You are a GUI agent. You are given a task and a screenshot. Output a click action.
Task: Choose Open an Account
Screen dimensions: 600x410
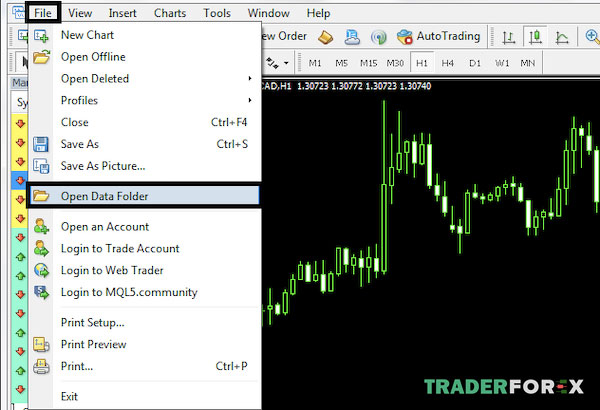[x=145, y=227]
